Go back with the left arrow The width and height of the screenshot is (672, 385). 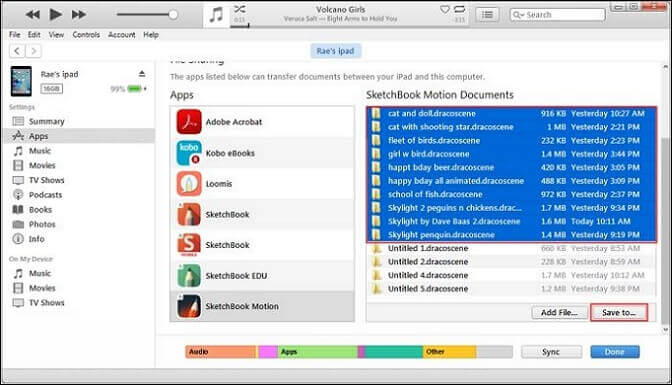click(x=17, y=51)
